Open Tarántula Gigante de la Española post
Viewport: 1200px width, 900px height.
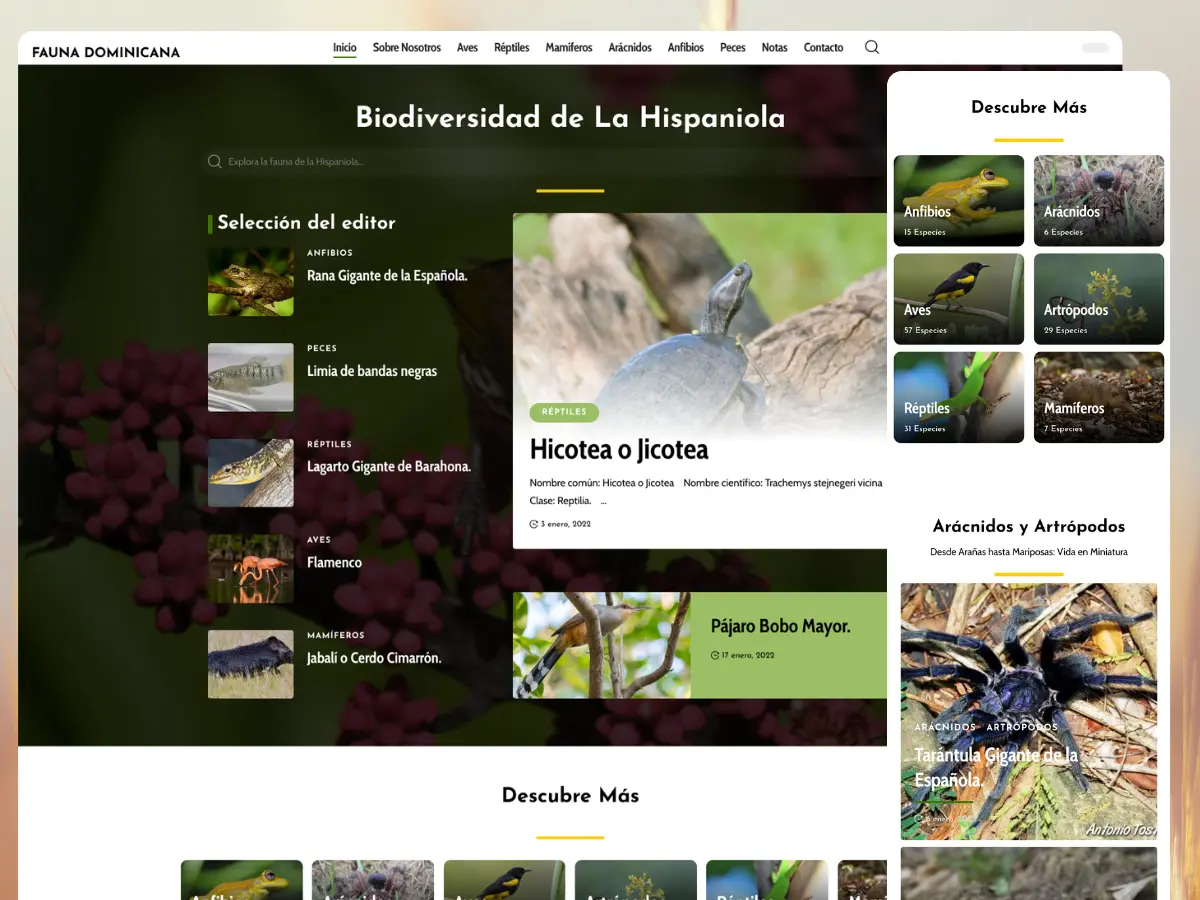(996, 767)
